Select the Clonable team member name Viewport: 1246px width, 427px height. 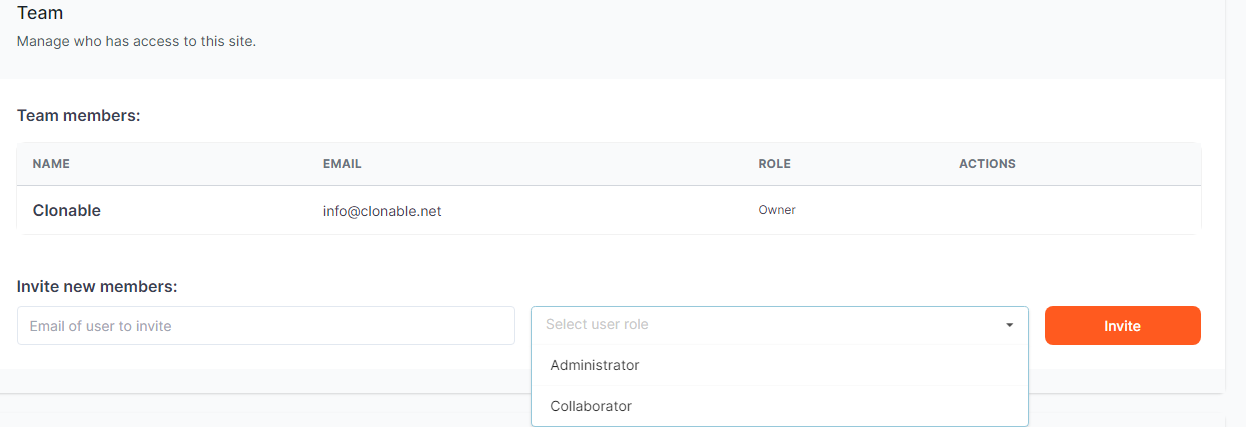(x=67, y=211)
